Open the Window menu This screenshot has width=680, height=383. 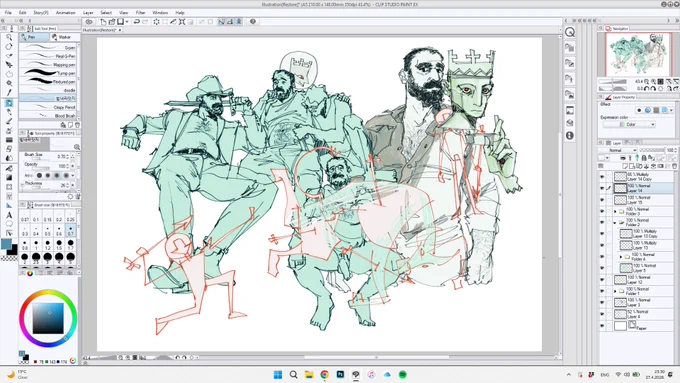click(160, 13)
